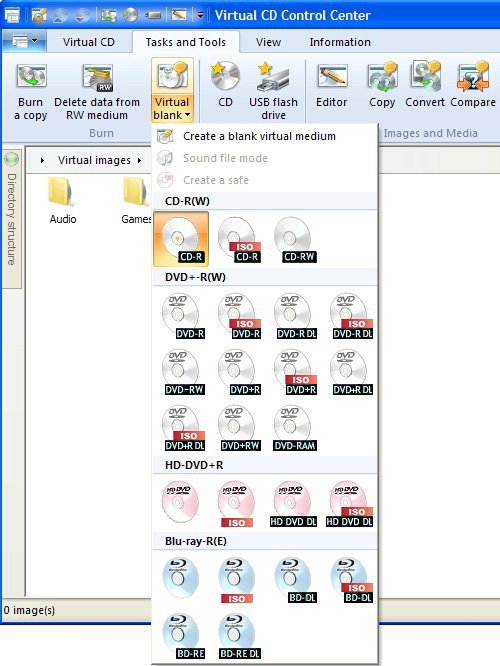Pick the DVD+RW blank disc
The image size is (500, 666).
(239, 428)
